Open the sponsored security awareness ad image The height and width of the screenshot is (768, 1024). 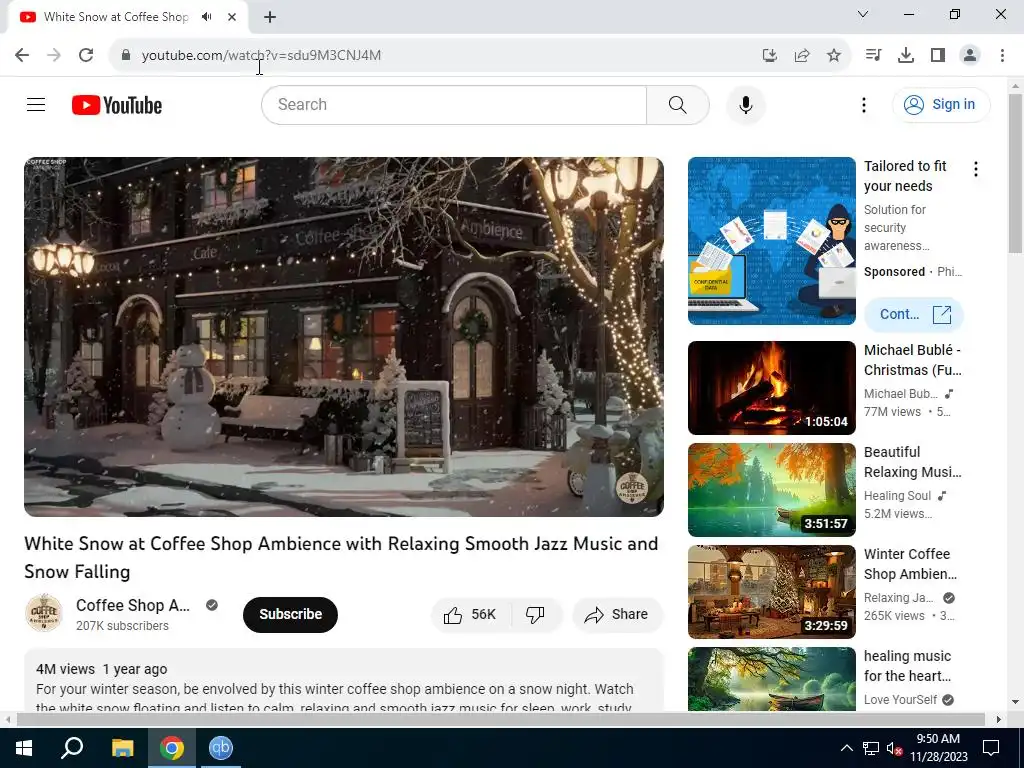tap(771, 241)
